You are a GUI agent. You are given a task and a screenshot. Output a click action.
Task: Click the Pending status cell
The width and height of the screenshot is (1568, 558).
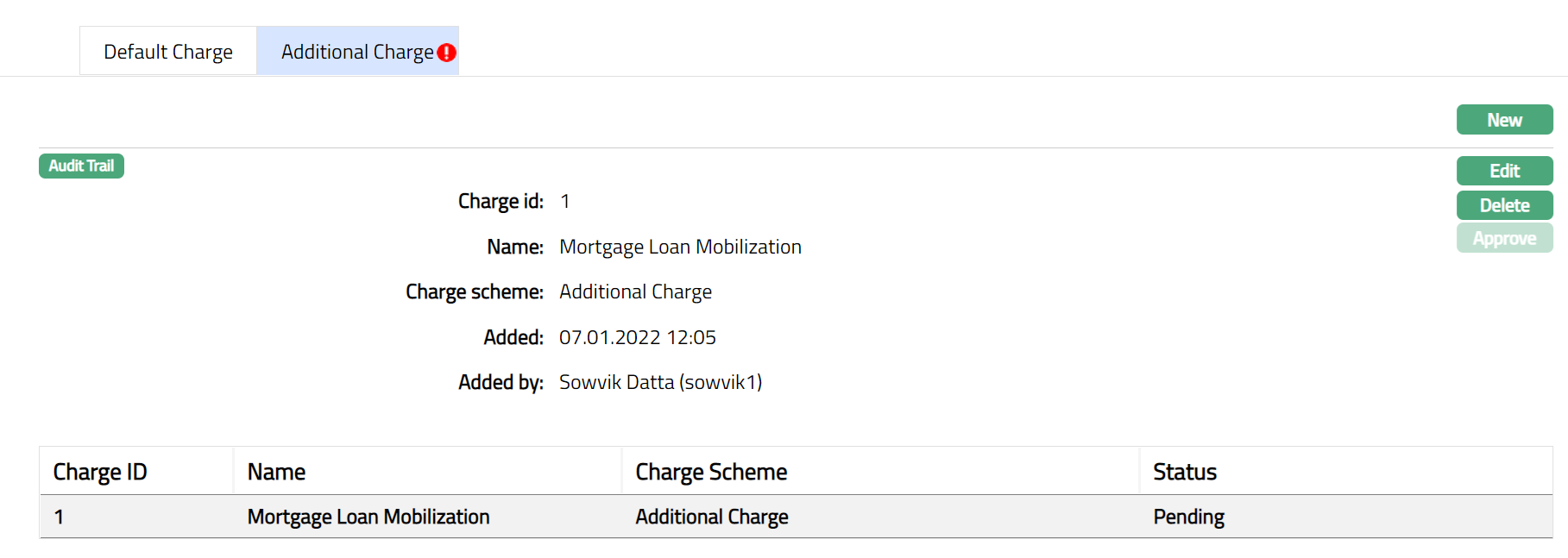pos(1188,517)
